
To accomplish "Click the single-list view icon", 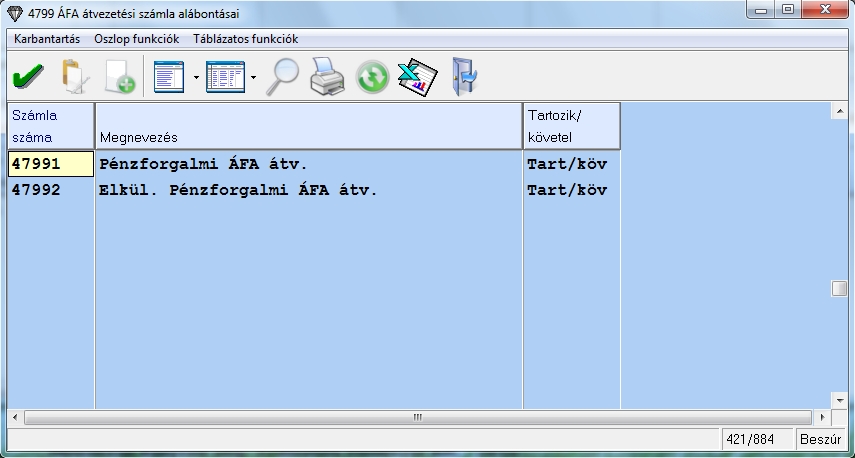I will pos(170,76).
